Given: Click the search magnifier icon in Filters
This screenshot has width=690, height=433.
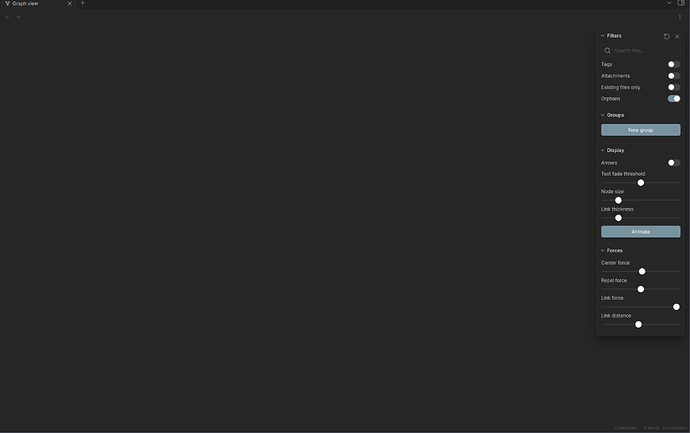Looking at the screenshot, I should [x=607, y=51].
